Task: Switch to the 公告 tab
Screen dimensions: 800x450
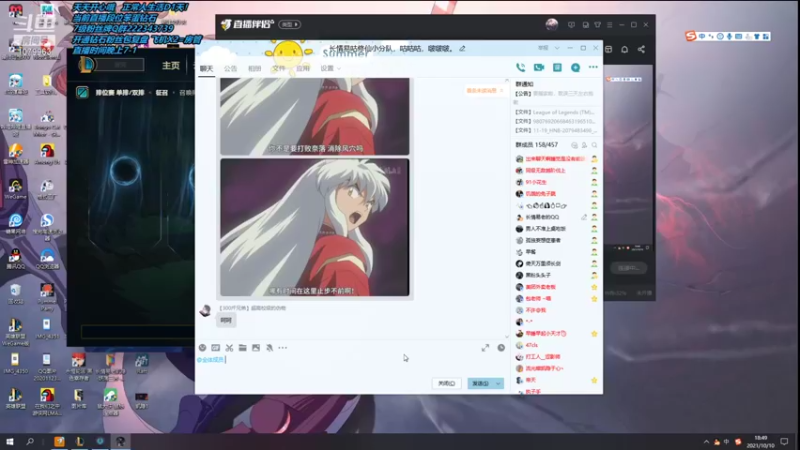Action: pos(231,68)
